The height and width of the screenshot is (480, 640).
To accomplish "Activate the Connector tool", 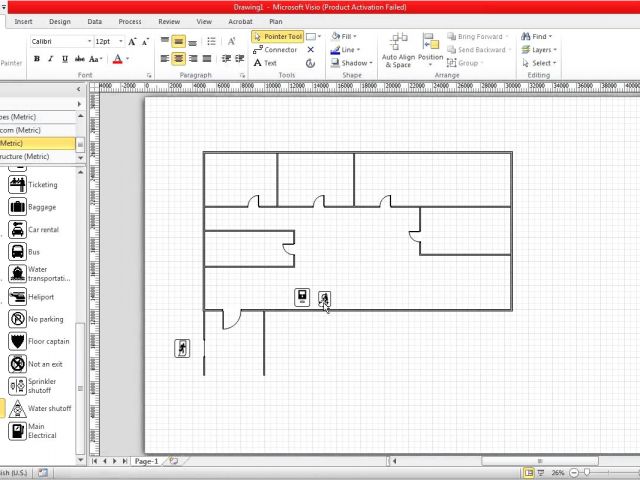I will coord(275,50).
